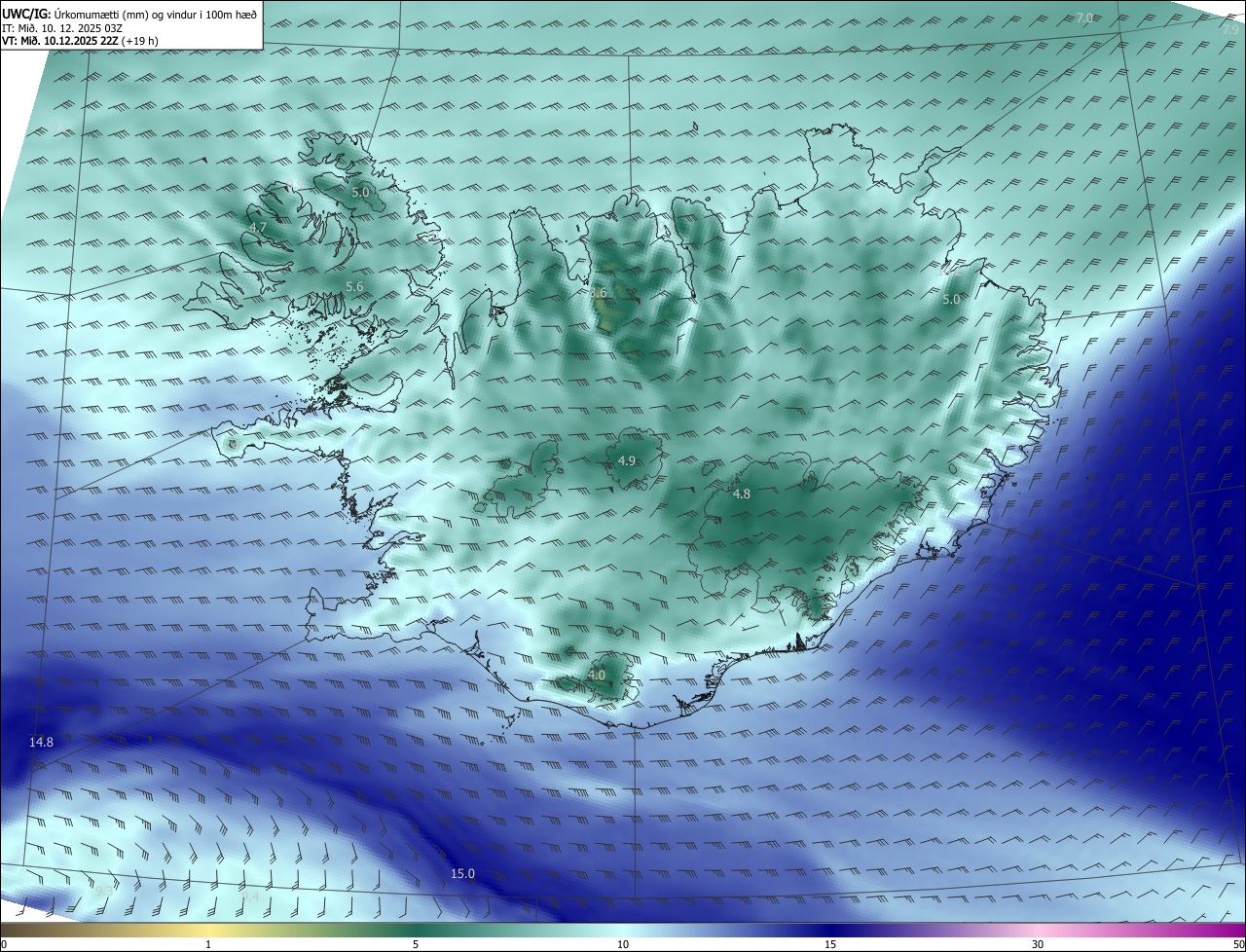Click the 5 tick on the color scale

pos(416,944)
